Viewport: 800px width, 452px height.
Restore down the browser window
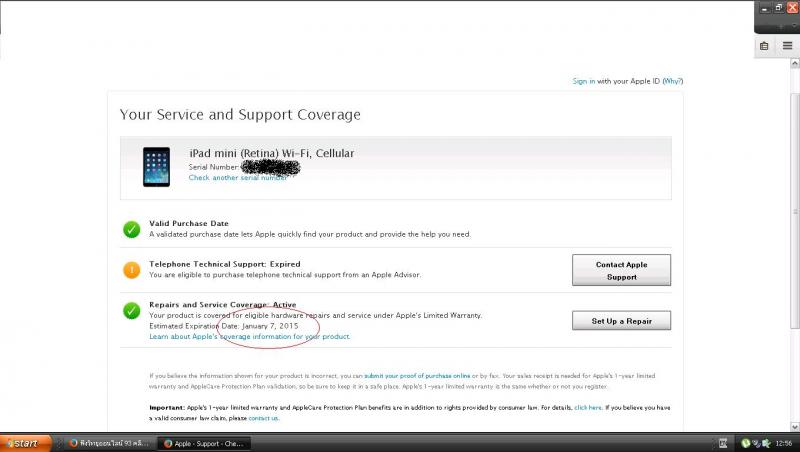779,8
